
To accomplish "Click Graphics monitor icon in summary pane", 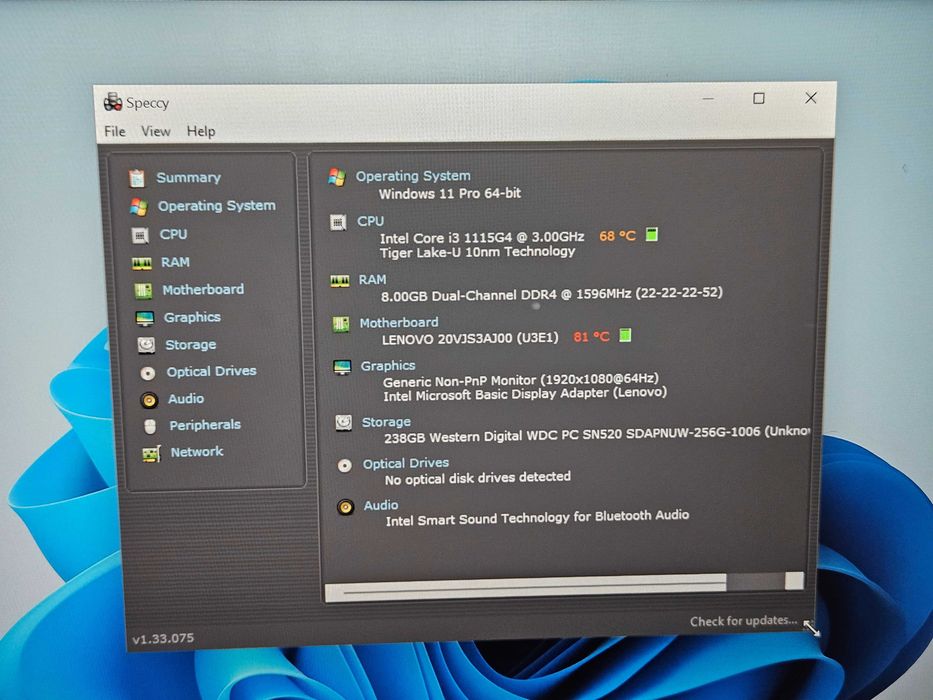I will coord(342,367).
